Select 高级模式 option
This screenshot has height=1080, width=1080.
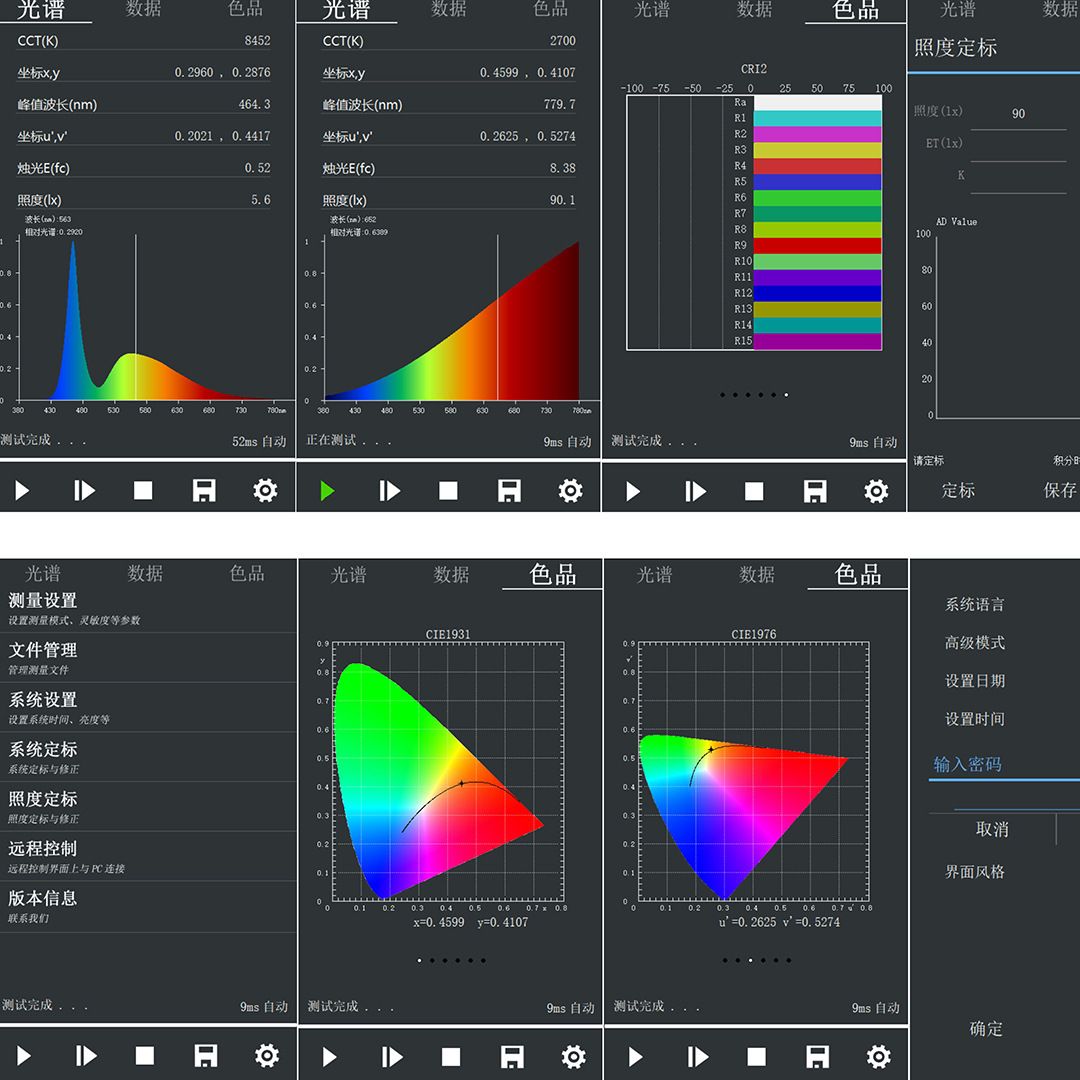(975, 643)
